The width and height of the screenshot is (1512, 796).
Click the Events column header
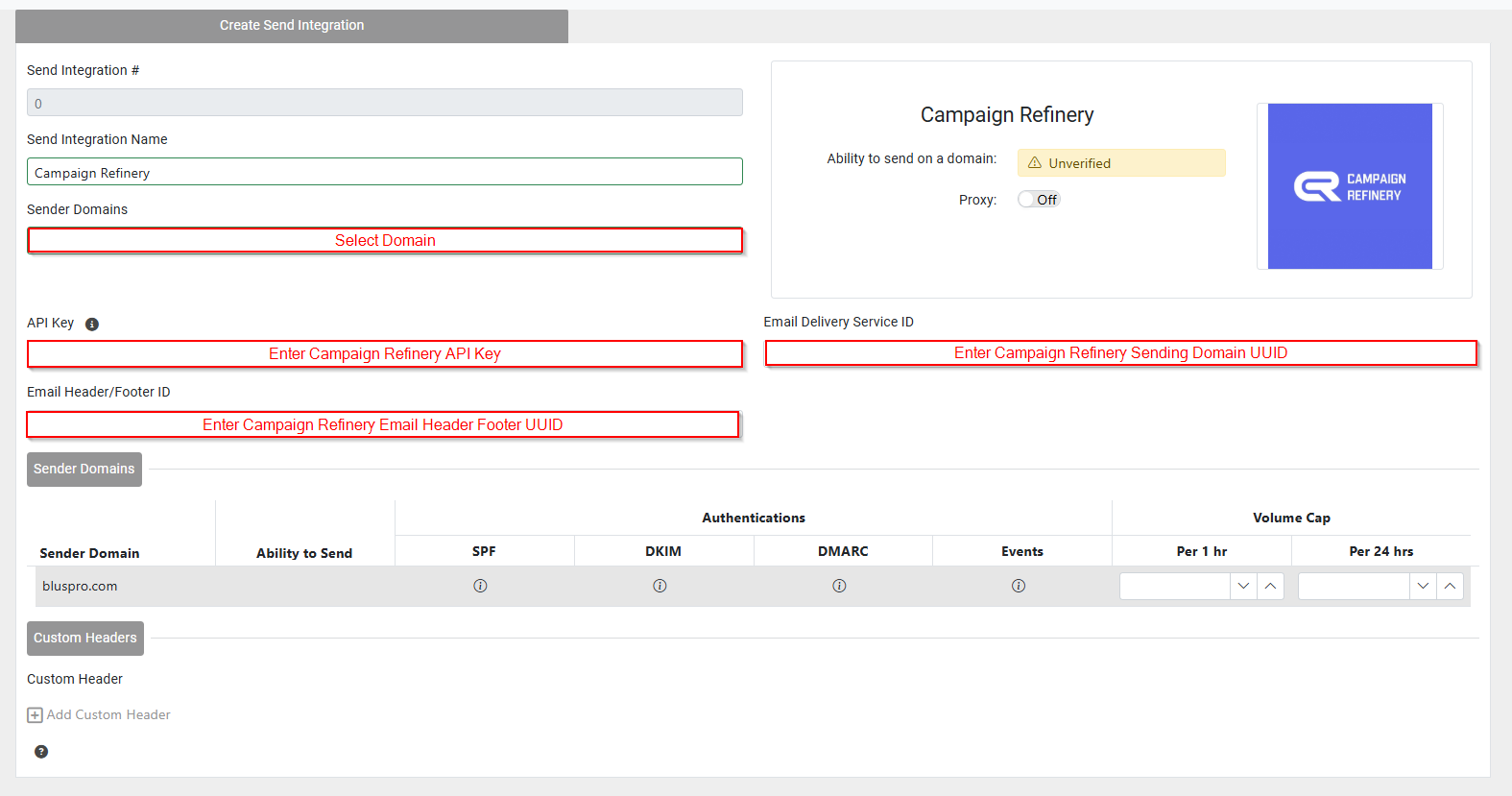(1022, 551)
